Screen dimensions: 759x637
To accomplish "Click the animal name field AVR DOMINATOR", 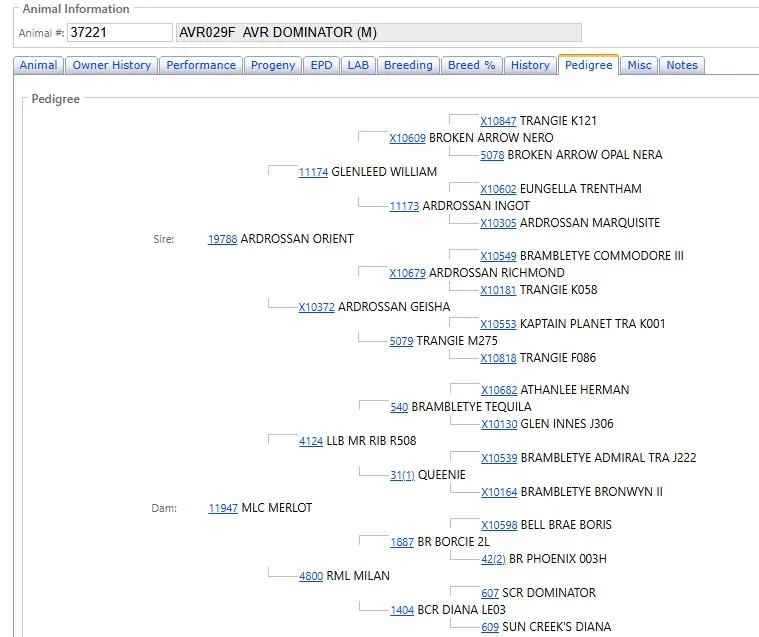I will (378, 33).
